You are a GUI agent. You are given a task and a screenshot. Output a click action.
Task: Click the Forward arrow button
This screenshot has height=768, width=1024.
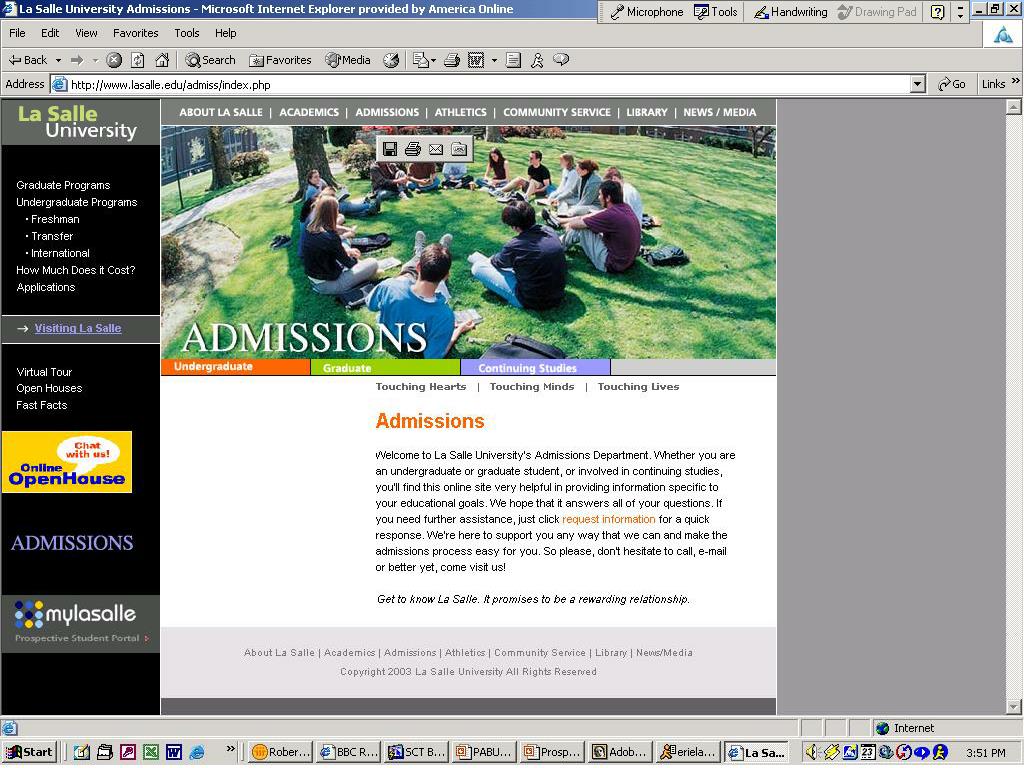tap(77, 60)
